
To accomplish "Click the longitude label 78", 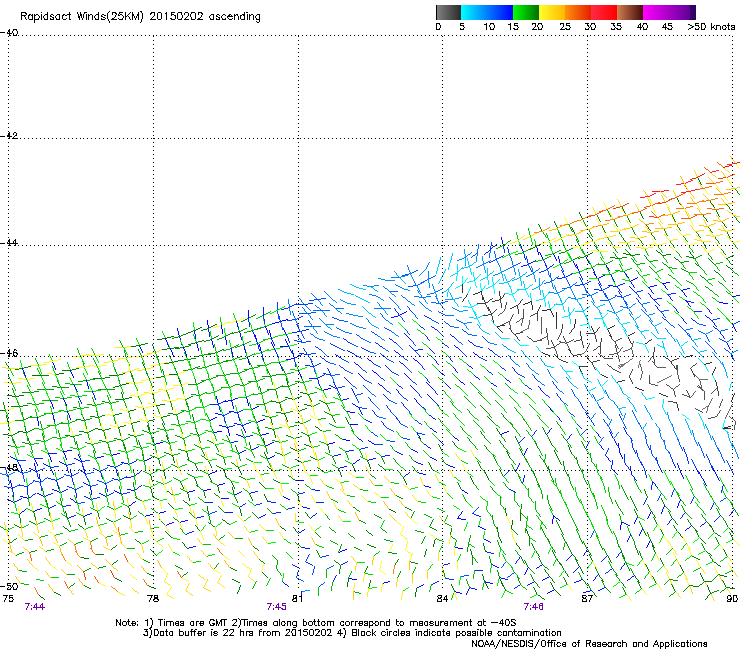I will click(x=153, y=599).
